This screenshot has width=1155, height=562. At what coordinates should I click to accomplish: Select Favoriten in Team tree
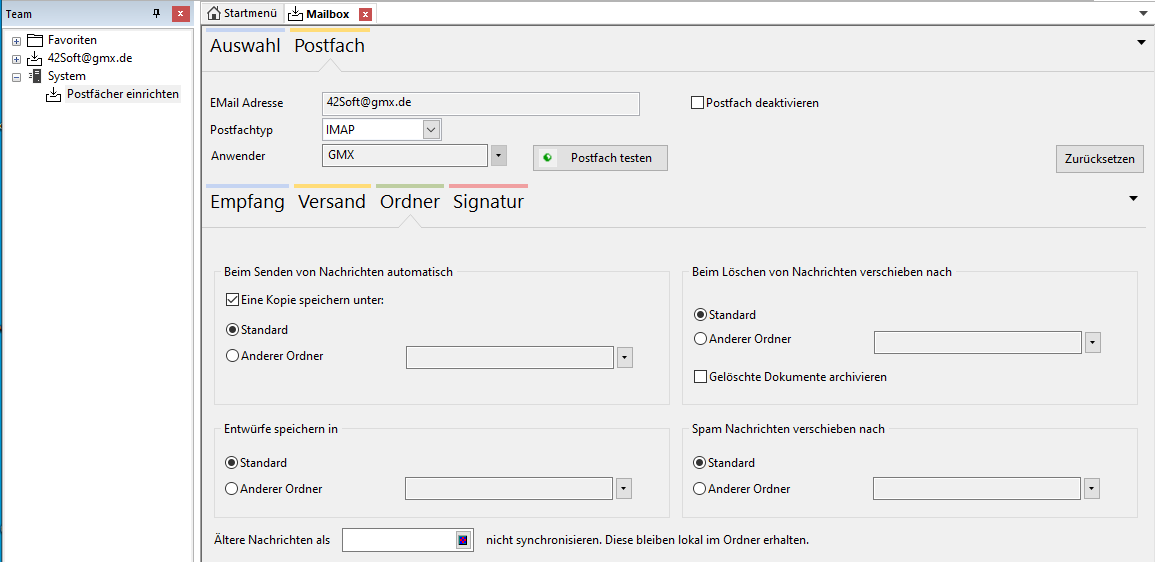[x=72, y=40]
